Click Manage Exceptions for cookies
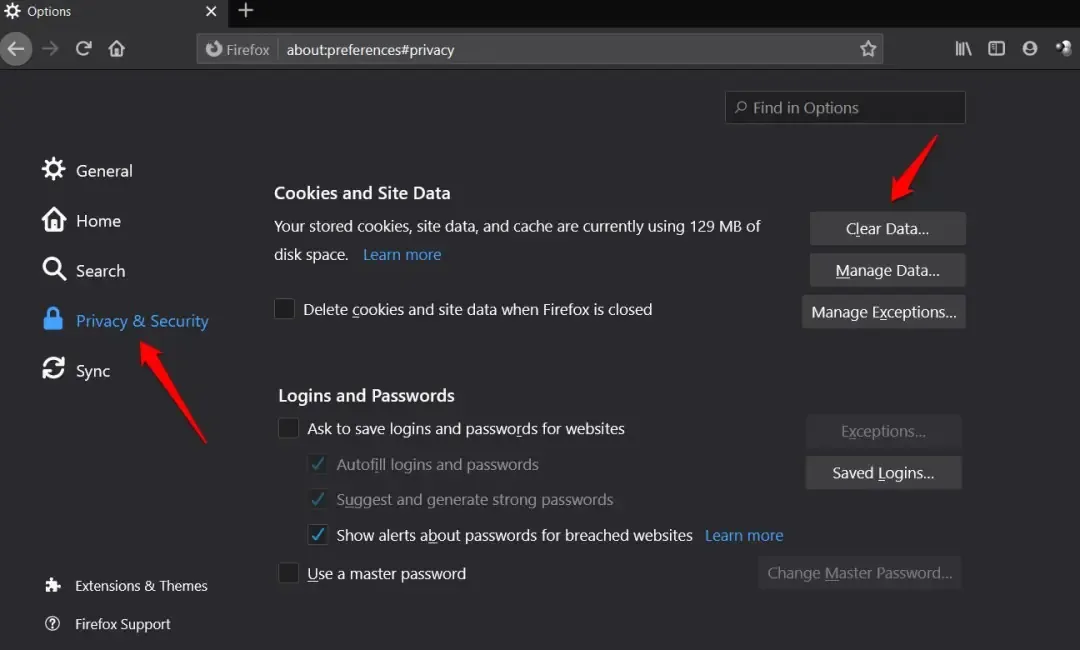1080x650 pixels. tap(883, 312)
